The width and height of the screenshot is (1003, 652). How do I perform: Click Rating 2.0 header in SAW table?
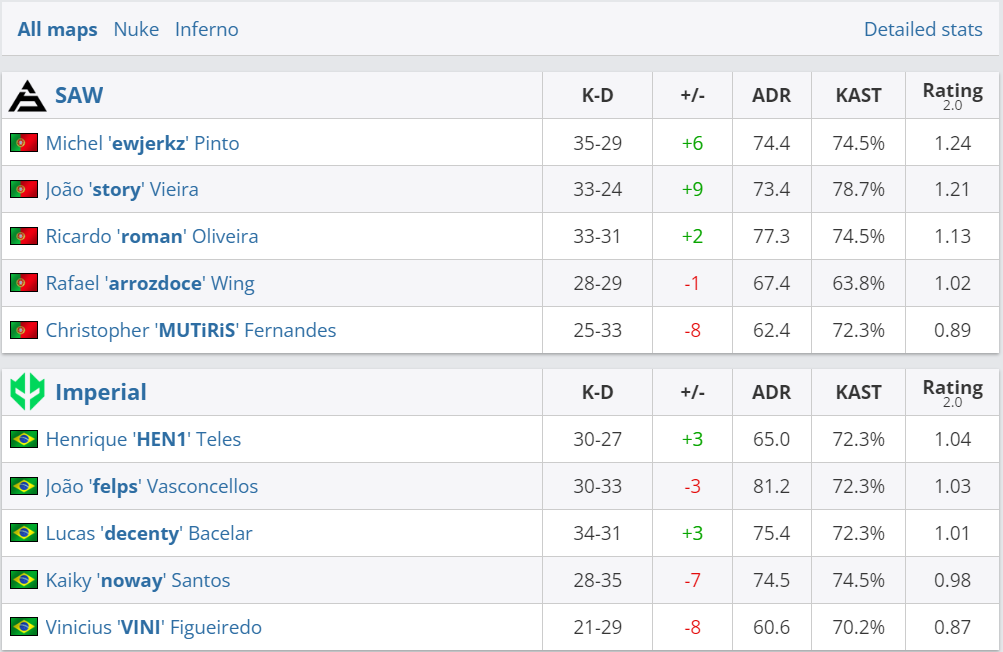pyautogui.click(x=952, y=96)
